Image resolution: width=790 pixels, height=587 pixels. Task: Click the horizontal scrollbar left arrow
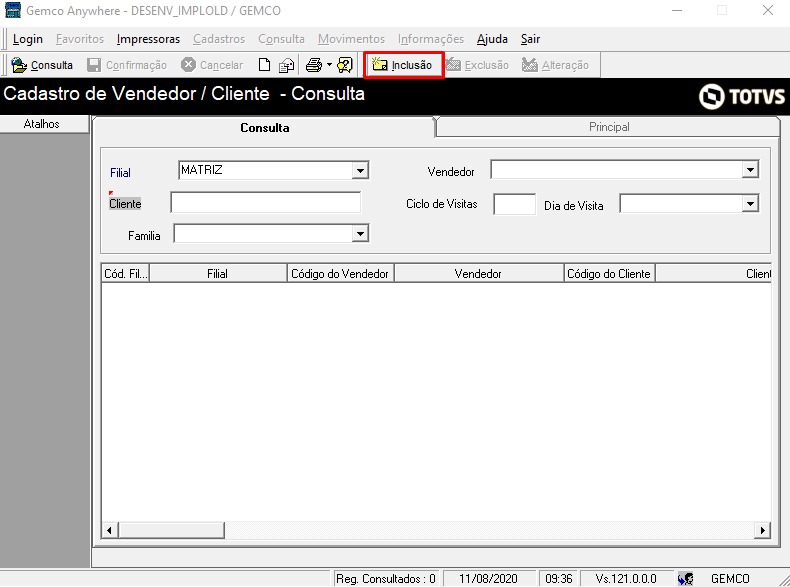click(x=110, y=530)
